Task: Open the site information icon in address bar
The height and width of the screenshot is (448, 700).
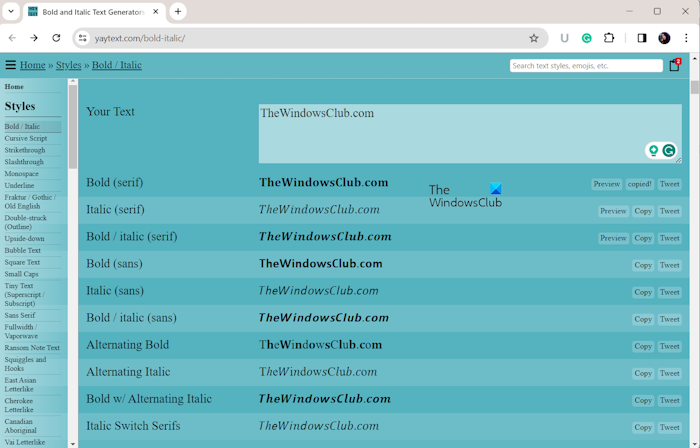Action: (x=83, y=38)
